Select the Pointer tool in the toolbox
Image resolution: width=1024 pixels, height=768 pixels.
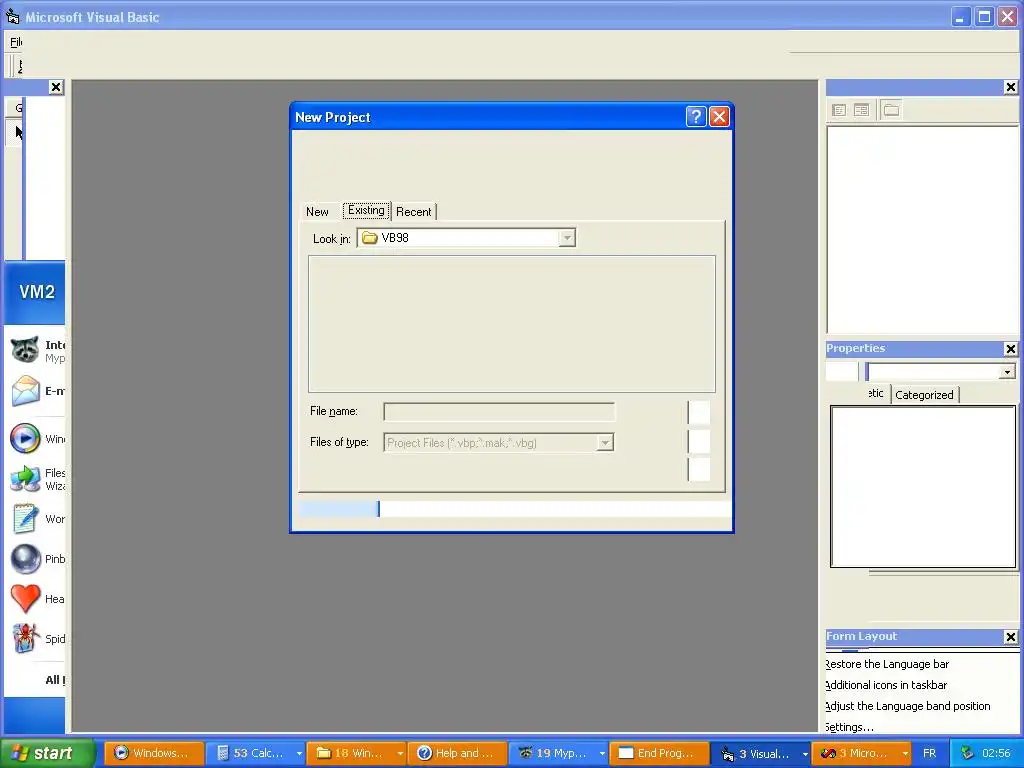point(18,133)
